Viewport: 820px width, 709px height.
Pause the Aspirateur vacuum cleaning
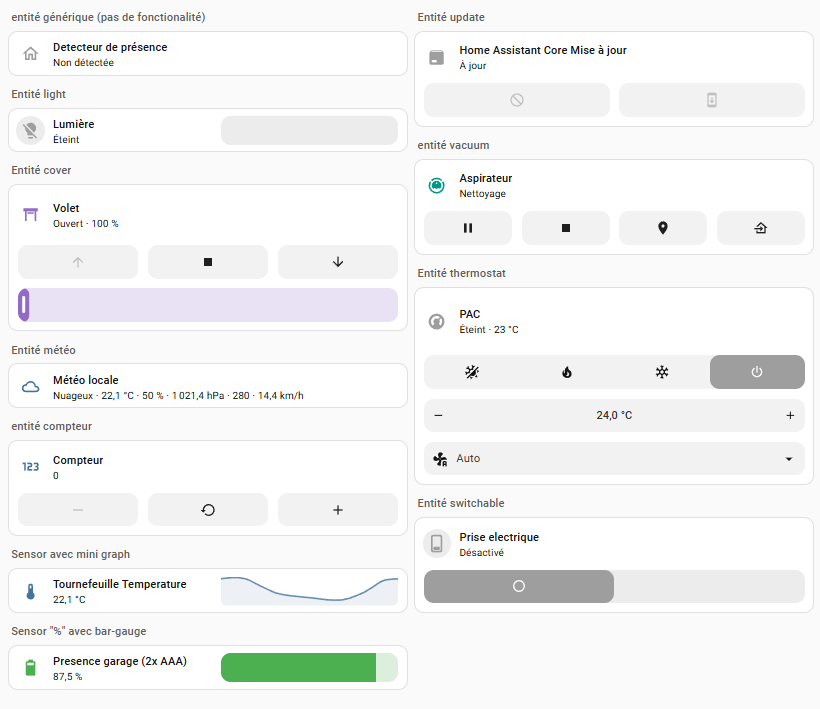[467, 228]
